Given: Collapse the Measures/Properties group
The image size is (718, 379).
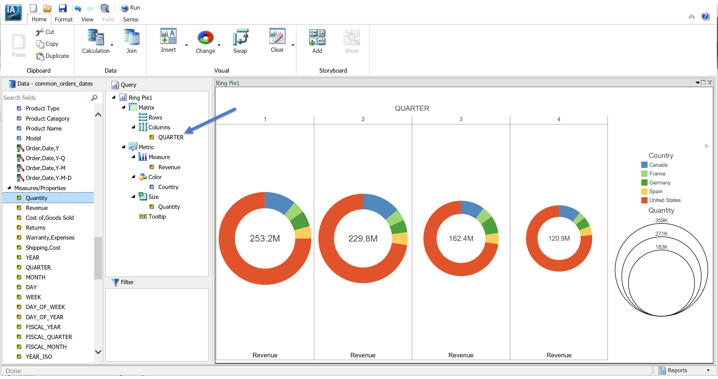Looking at the screenshot, I should 9,188.
